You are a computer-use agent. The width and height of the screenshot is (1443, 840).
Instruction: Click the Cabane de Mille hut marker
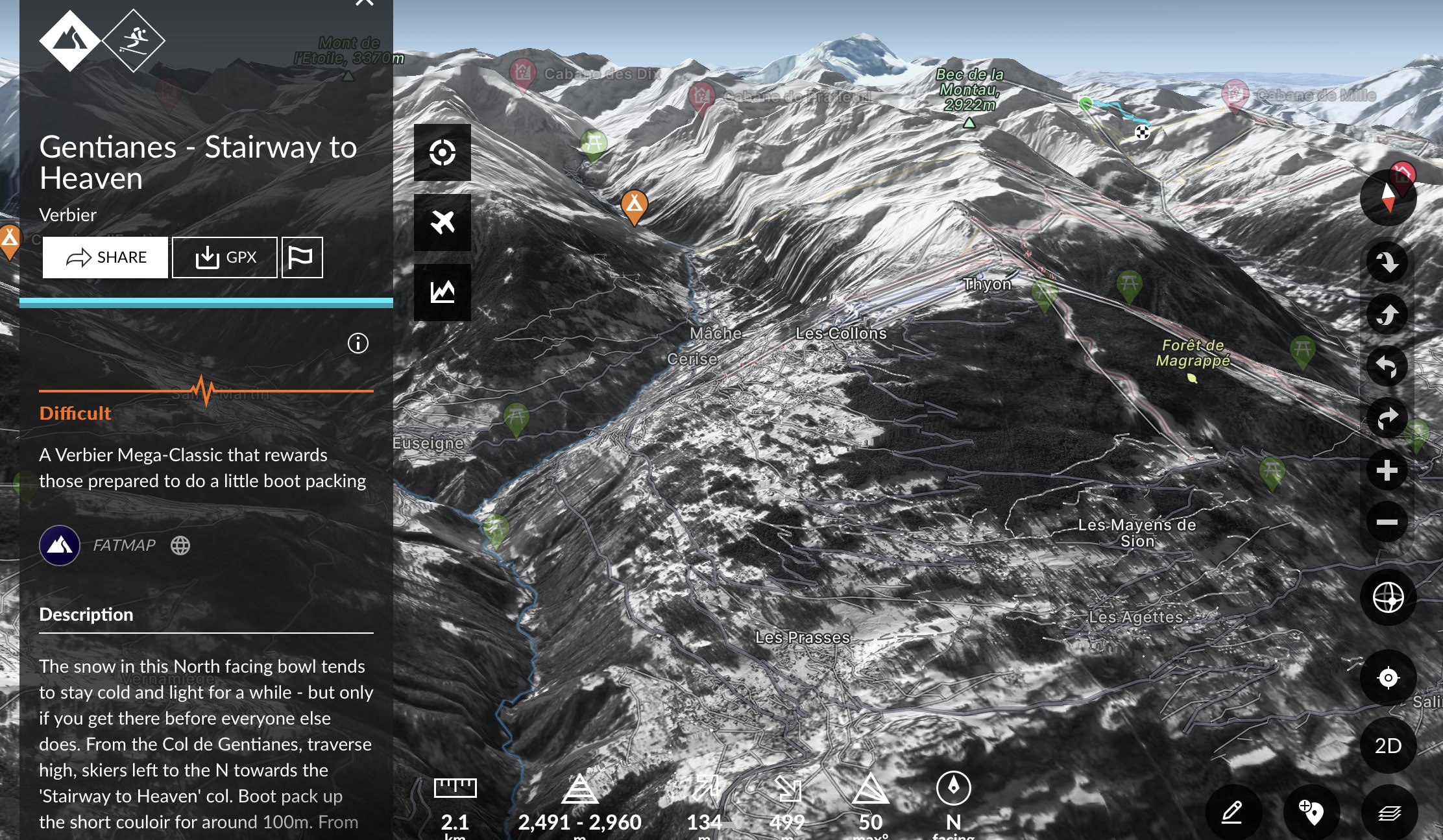pyautogui.click(x=1235, y=96)
